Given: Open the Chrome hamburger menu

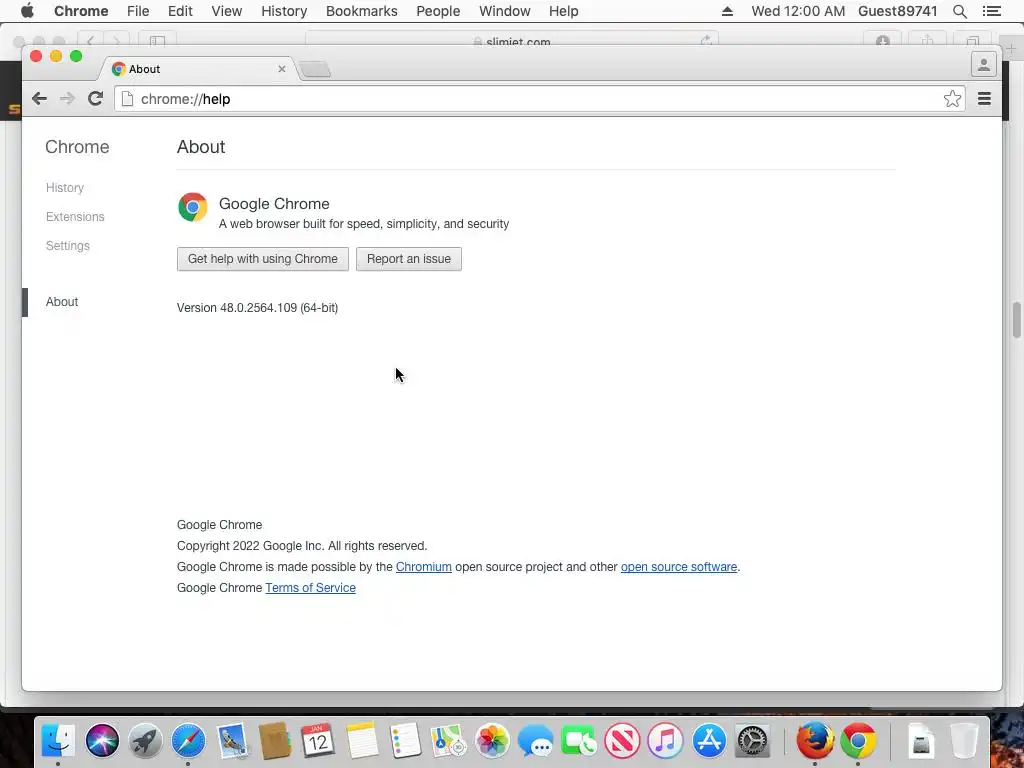Looking at the screenshot, I should (984, 99).
